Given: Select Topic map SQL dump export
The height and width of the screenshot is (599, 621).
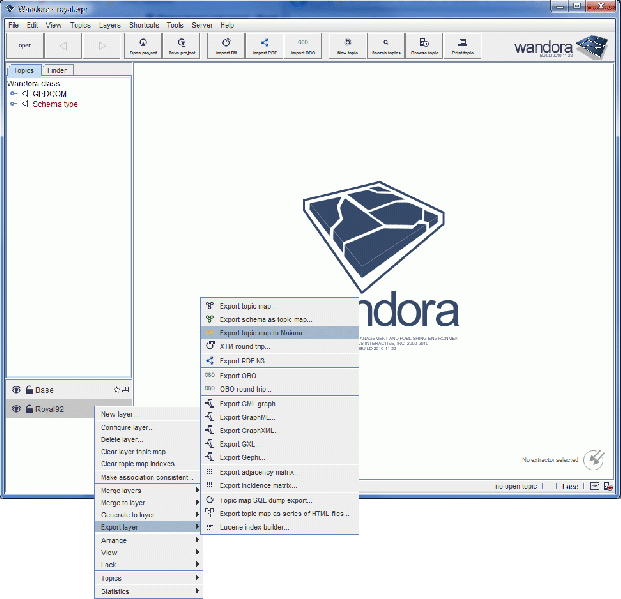Looking at the screenshot, I should (x=265, y=499).
